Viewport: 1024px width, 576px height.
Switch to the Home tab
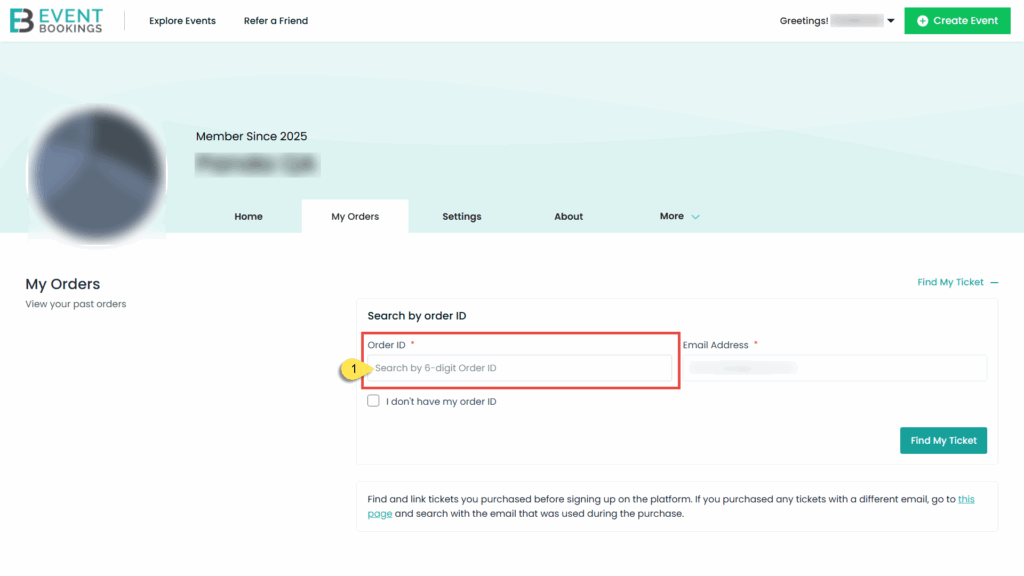pos(248,216)
